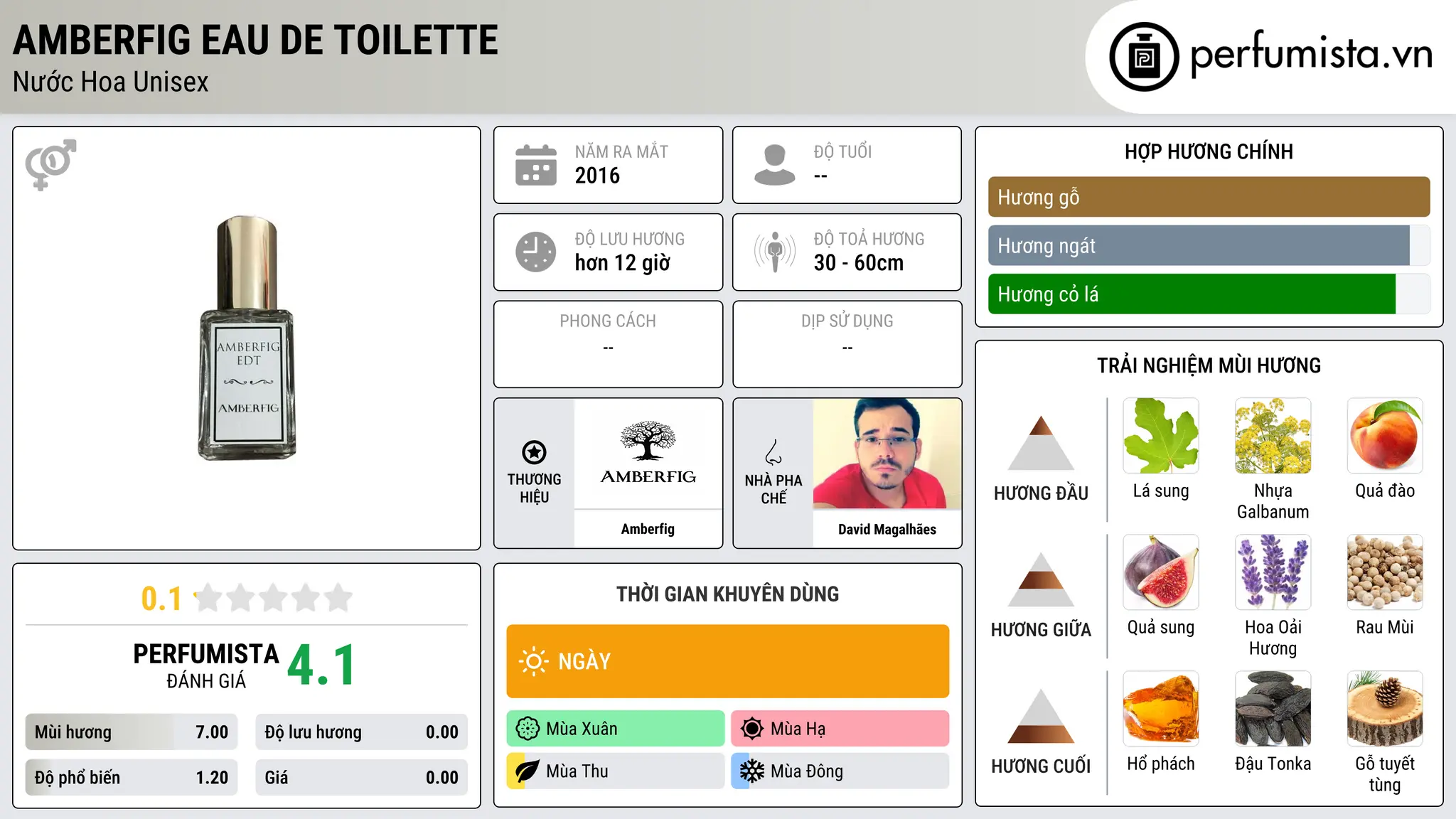Open the Hoa Oải Hương lavender note image
This screenshot has height=819, width=1456.
[x=1273, y=572]
